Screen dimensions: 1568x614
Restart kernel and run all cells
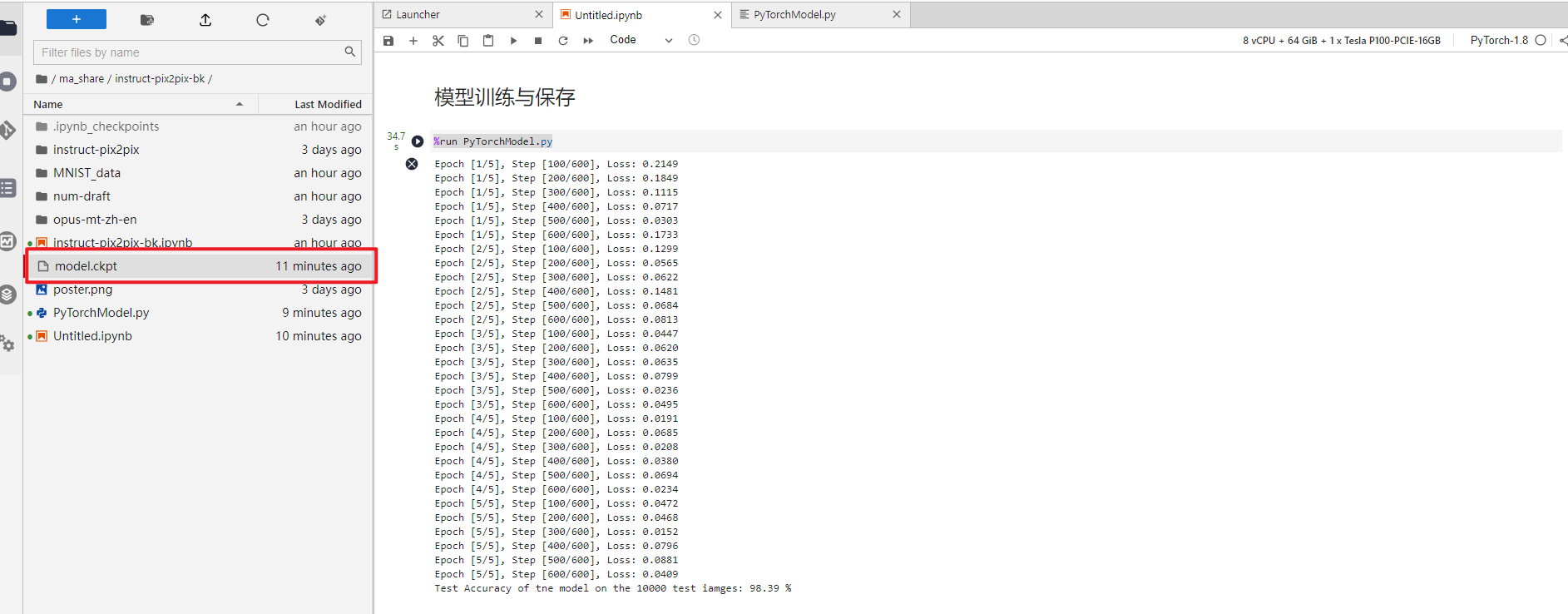click(x=588, y=40)
